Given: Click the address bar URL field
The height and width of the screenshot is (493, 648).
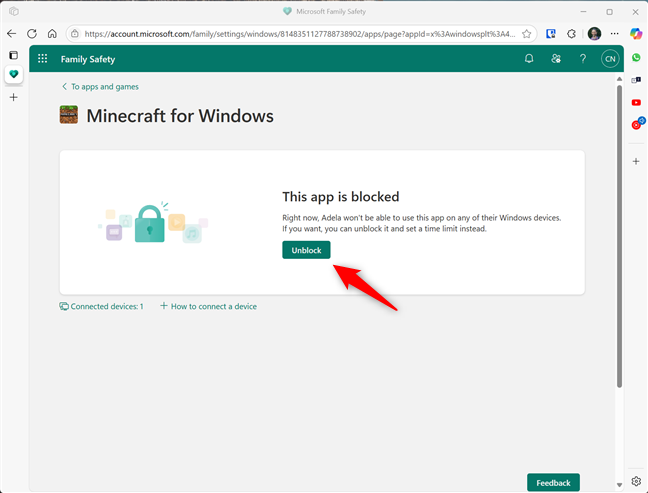Looking at the screenshot, I should tap(300, 34).
